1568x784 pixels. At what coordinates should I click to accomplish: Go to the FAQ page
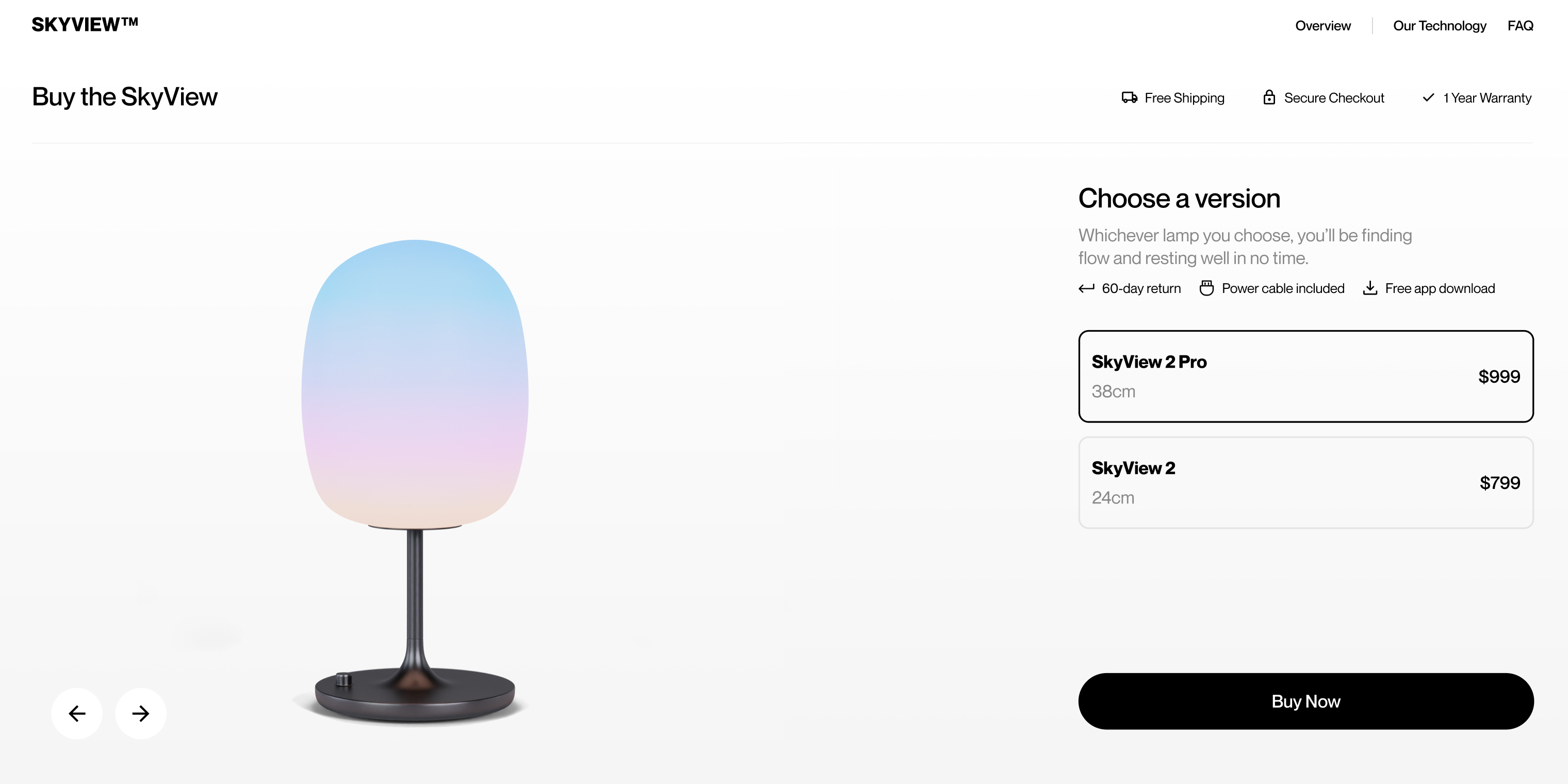pyautogui.click(x=1520, y=26)
